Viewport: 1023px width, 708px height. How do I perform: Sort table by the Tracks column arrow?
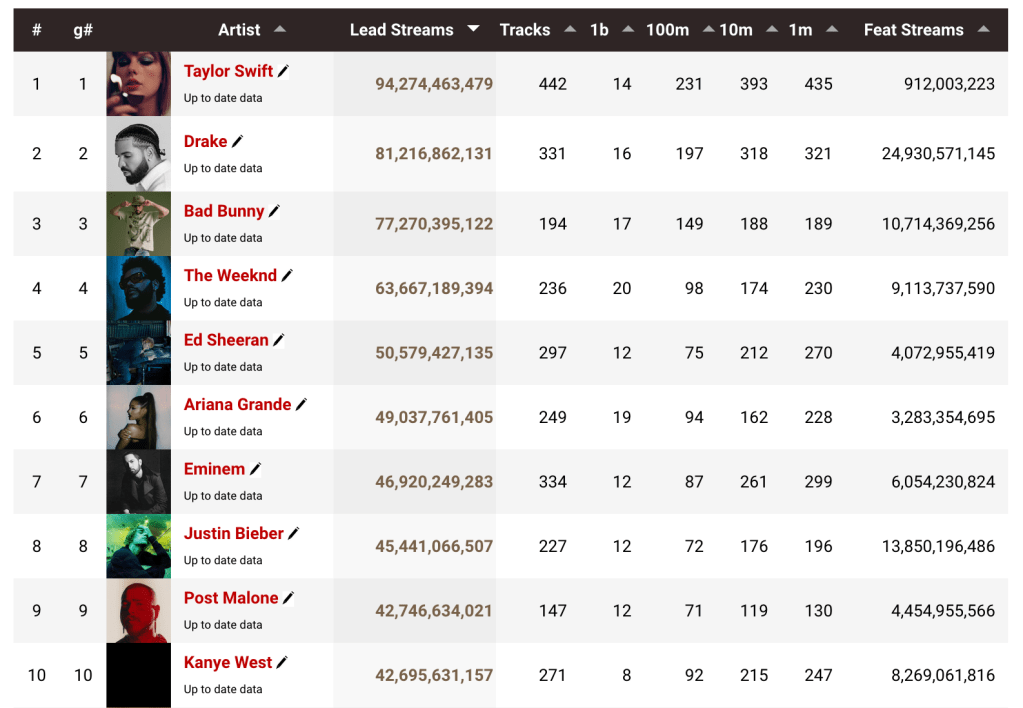(x=570, y=30)
